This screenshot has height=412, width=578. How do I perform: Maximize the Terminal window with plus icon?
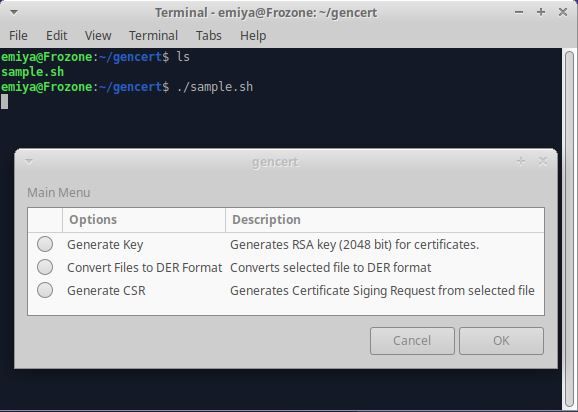pos(541,12)
